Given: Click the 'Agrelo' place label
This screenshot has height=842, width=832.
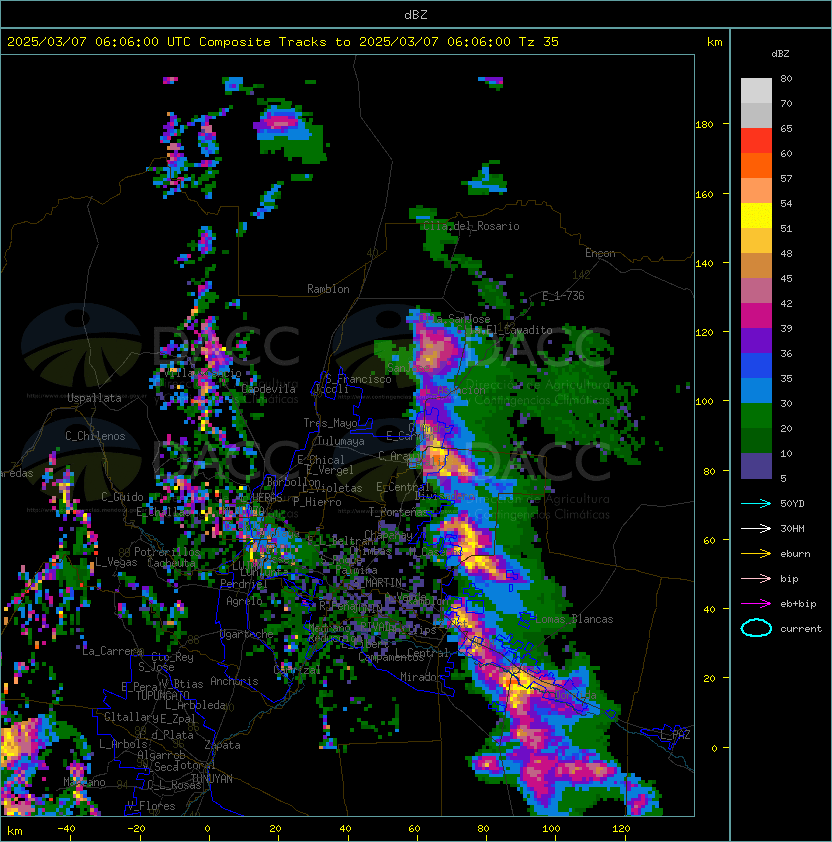Looking at the screenshot, I should coord(244,601).
